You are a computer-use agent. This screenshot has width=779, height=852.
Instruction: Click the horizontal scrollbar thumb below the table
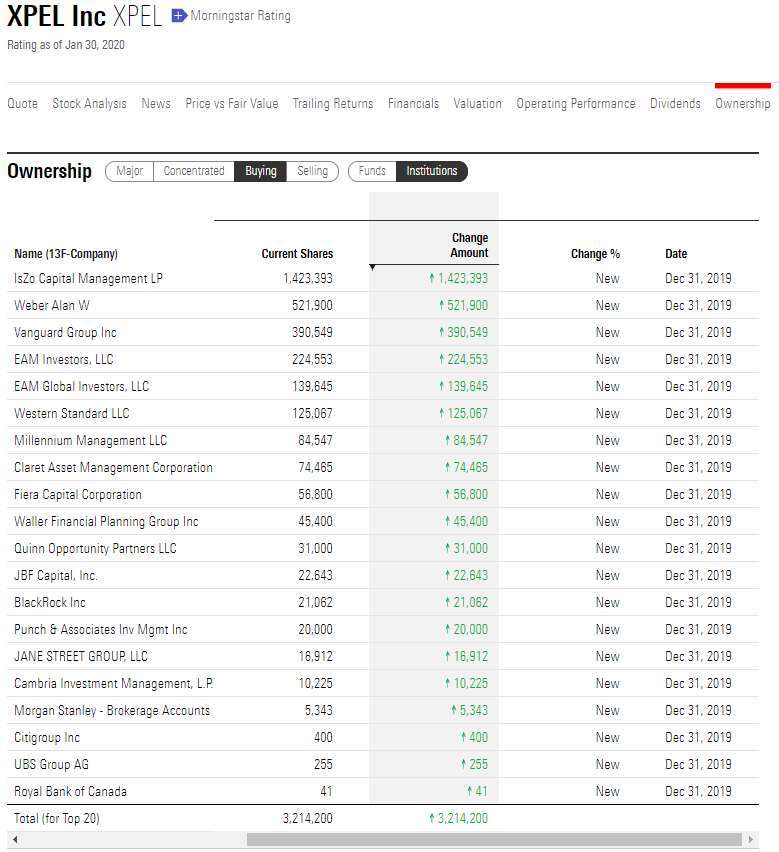click(494, 839)
